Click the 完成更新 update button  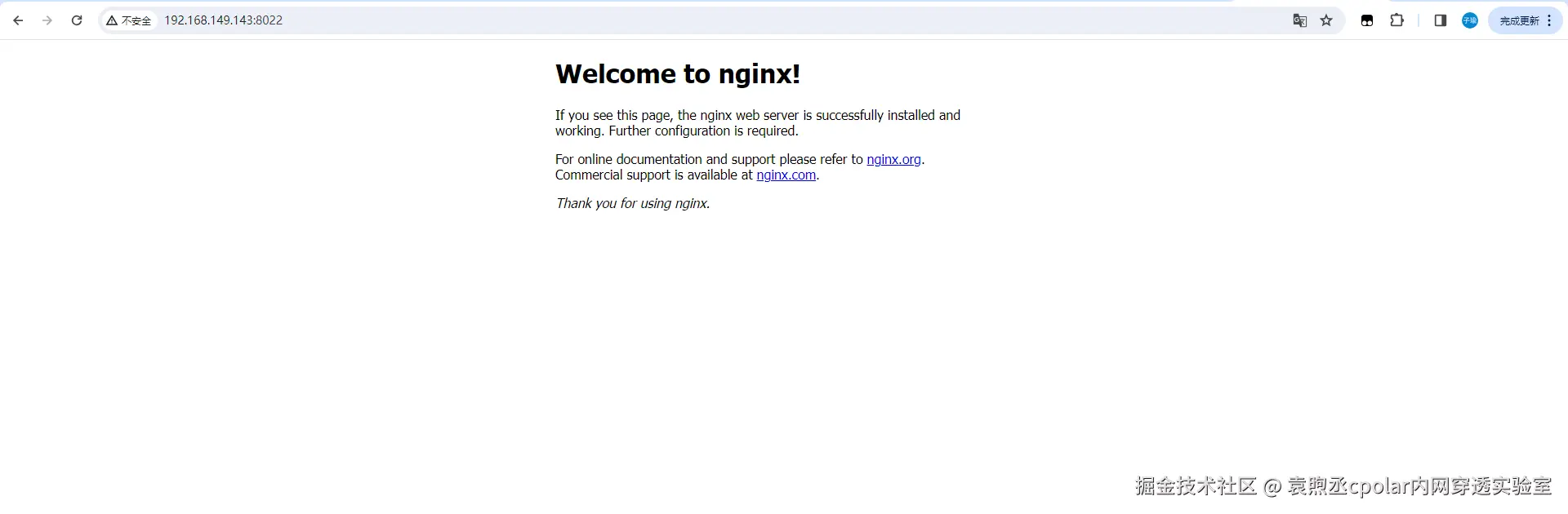(x=1520, y=20)
